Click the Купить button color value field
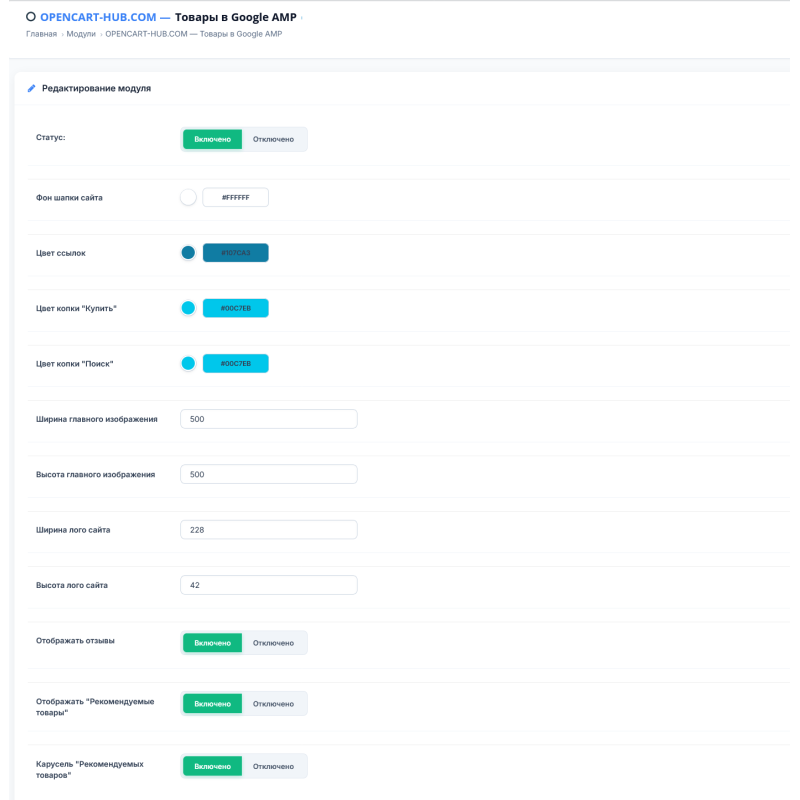The height and width of the screenshot is (800, 800). click(x=236, y=308)
